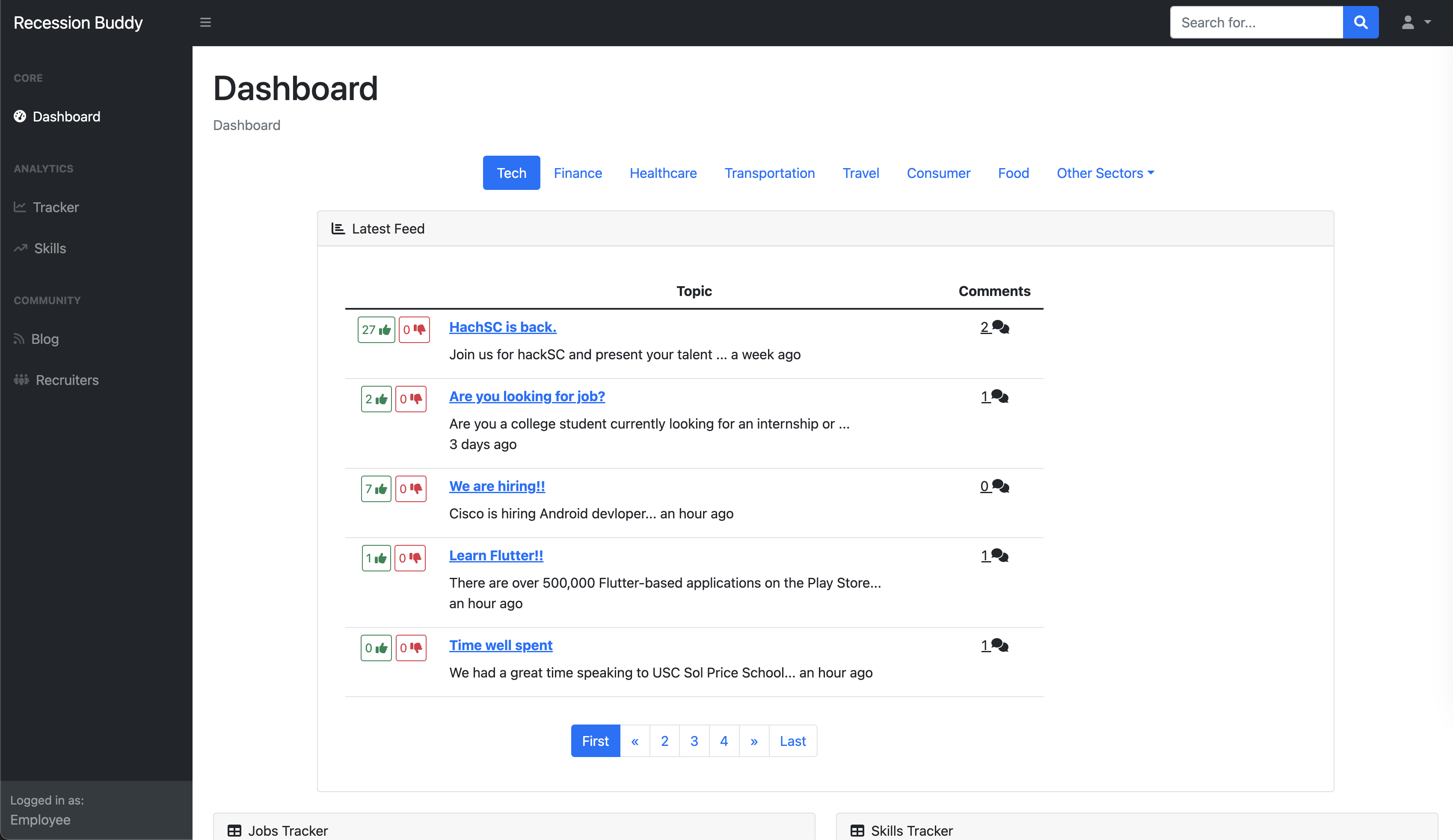Screen dimensions: 1453x840
Task: Switch to the Finance sector tab
Action: (x=577, y=173)
